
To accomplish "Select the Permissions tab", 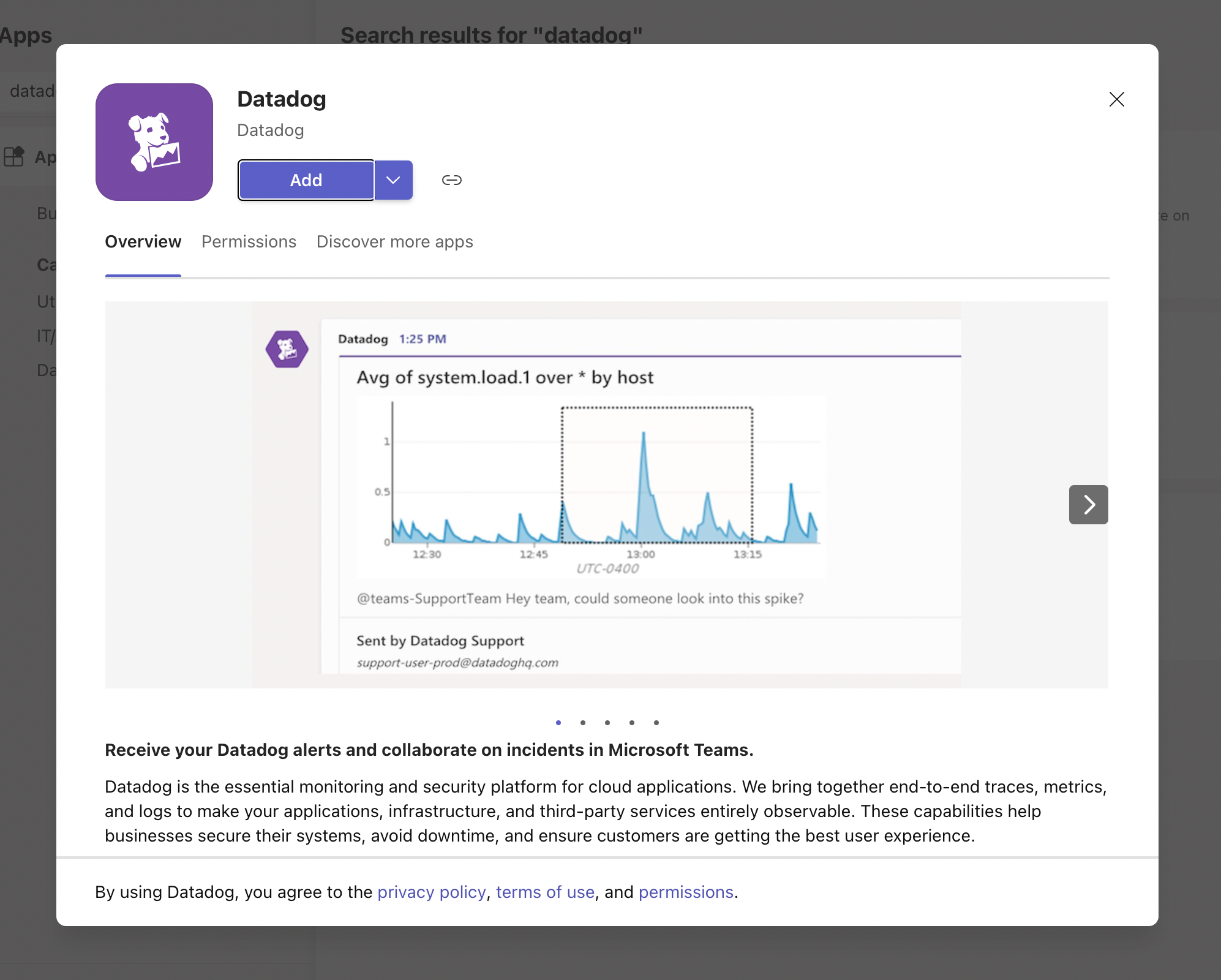I will tap(248, 241).
